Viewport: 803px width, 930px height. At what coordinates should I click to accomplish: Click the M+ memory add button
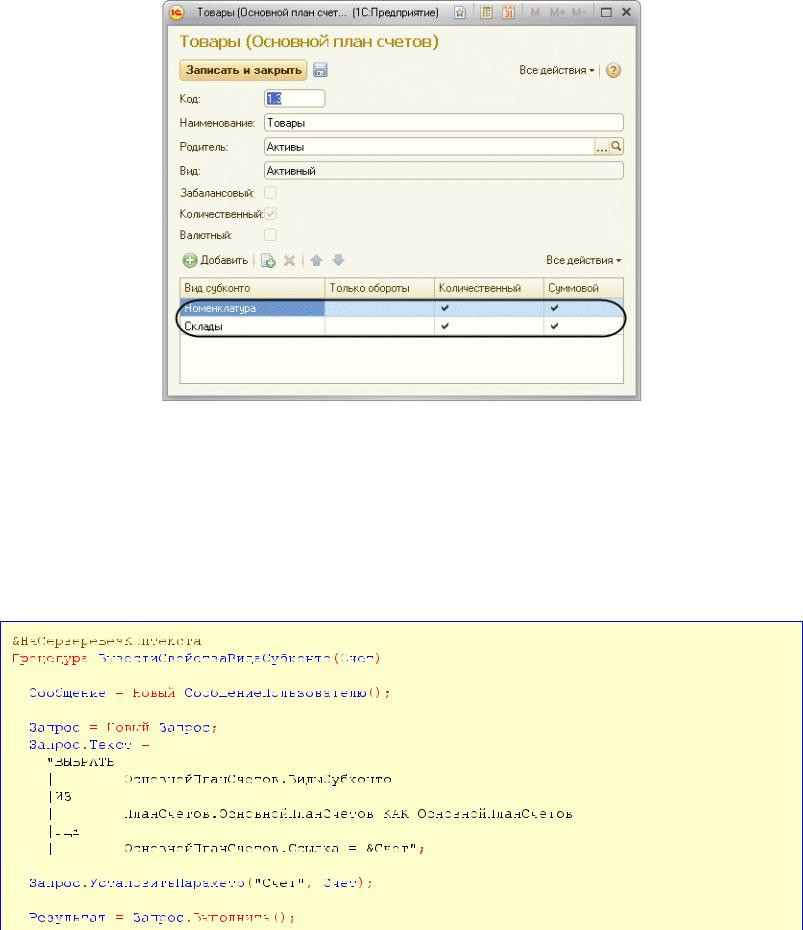(x=557, y=12)
